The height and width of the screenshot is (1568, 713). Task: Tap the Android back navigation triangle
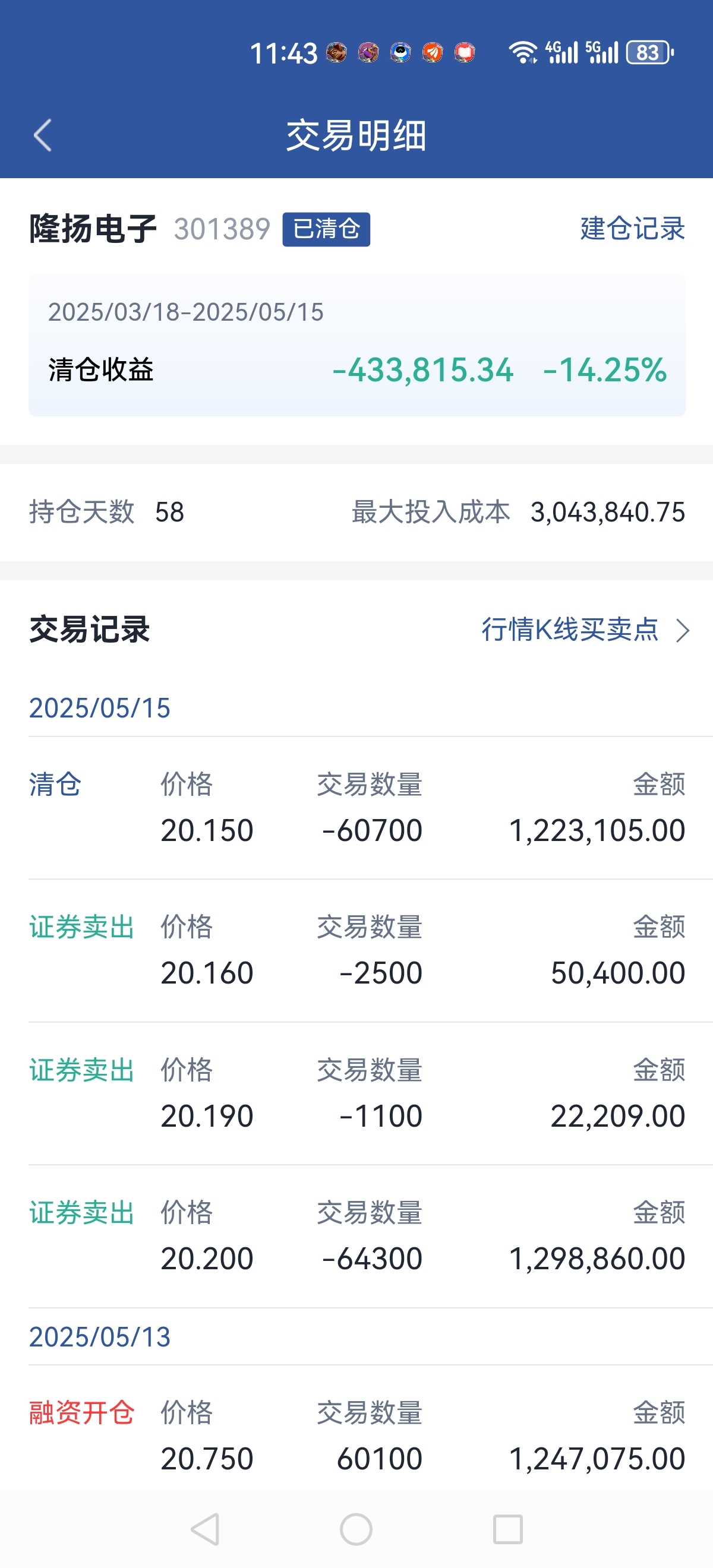(206, 1528)
